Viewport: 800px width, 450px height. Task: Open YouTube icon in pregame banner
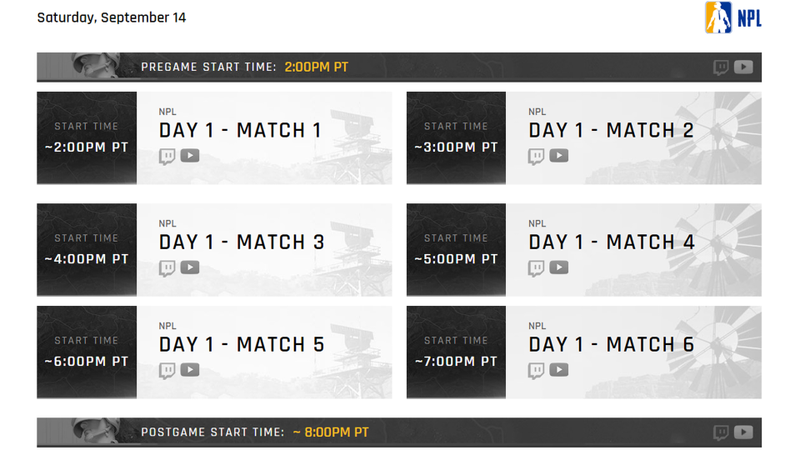743,67
